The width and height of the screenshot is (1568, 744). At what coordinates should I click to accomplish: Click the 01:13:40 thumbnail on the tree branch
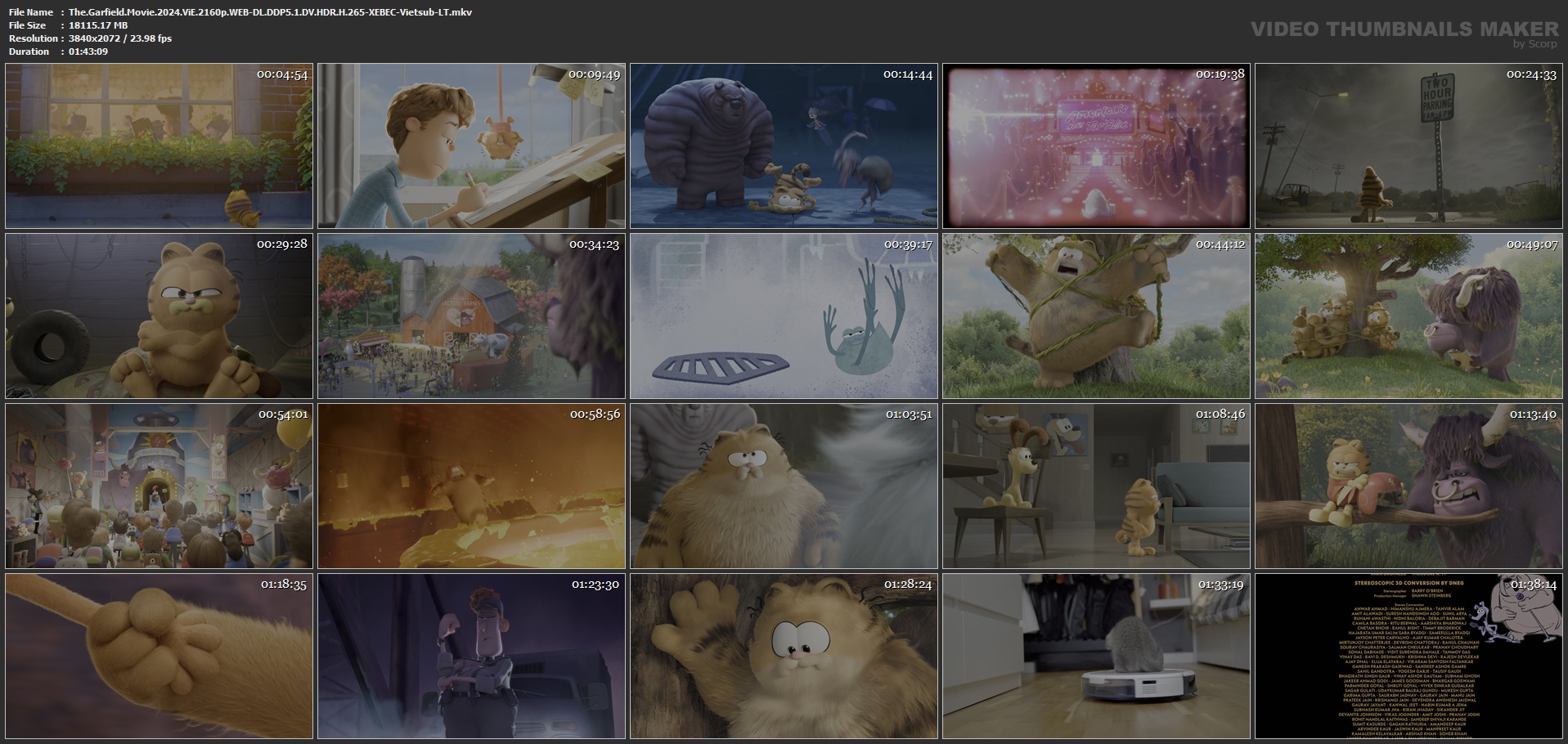pos(1409,486)
